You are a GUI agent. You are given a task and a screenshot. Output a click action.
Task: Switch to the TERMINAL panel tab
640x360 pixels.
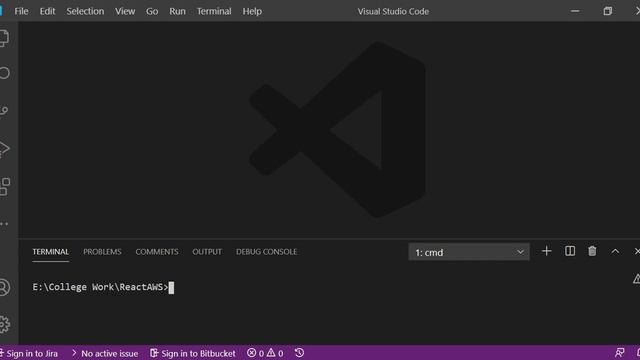(x=51, y=252)
